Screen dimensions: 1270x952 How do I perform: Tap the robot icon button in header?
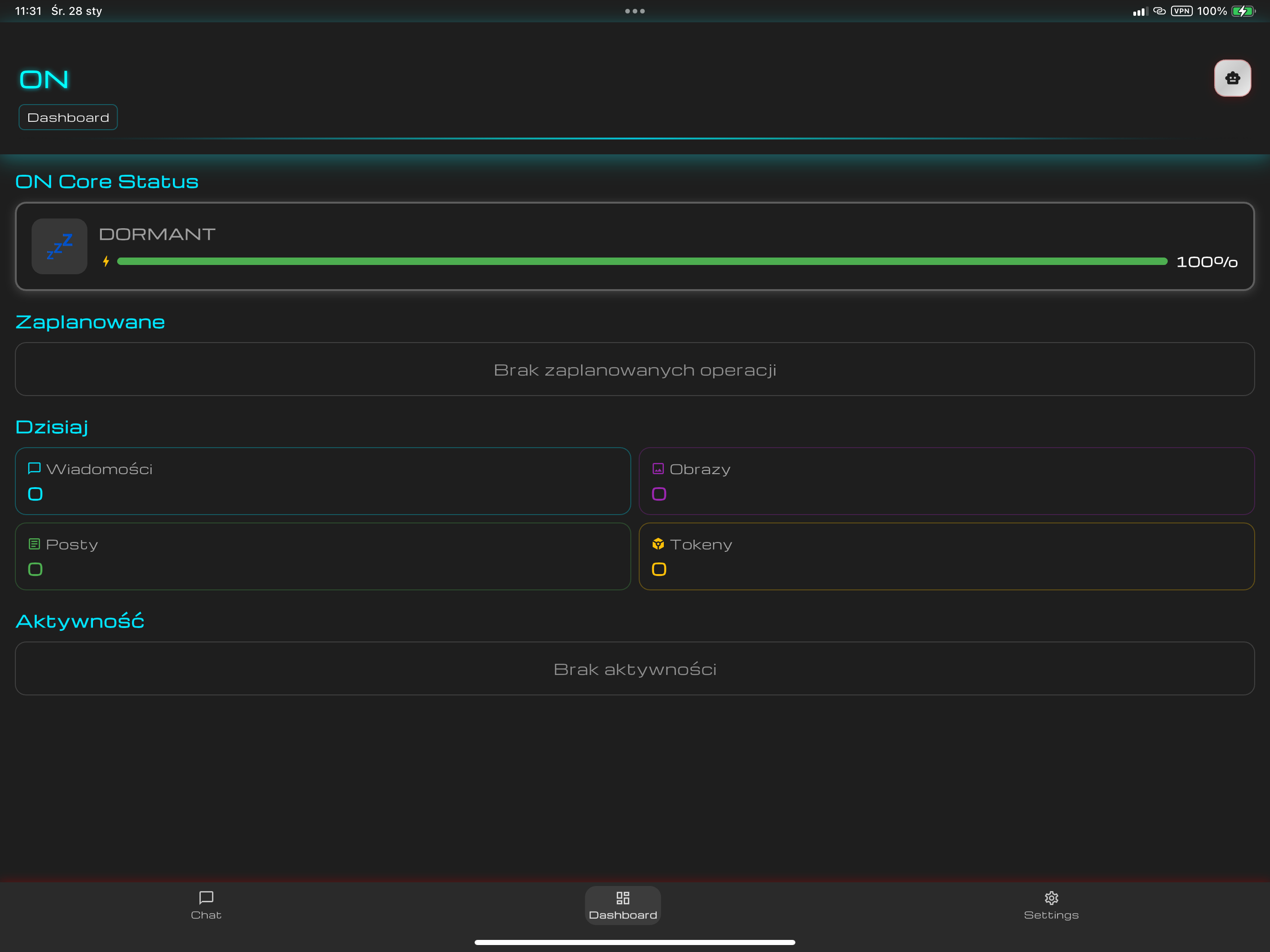click(x=1232, y=78)
